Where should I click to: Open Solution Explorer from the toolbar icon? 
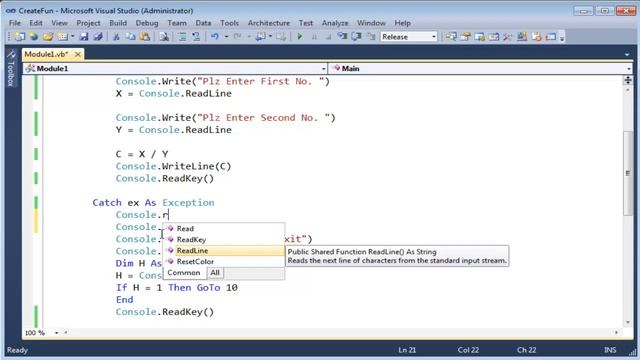click(451, 37)
